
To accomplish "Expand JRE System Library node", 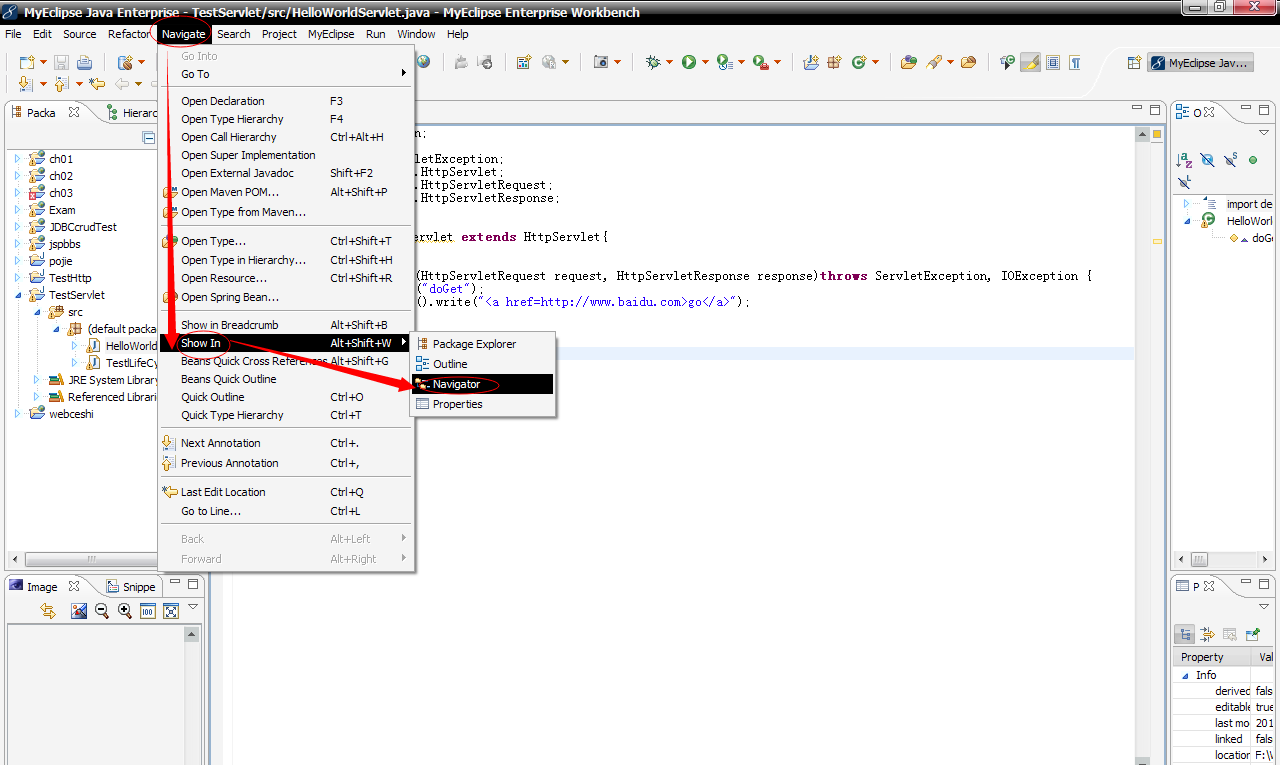I will coord(36,380).
